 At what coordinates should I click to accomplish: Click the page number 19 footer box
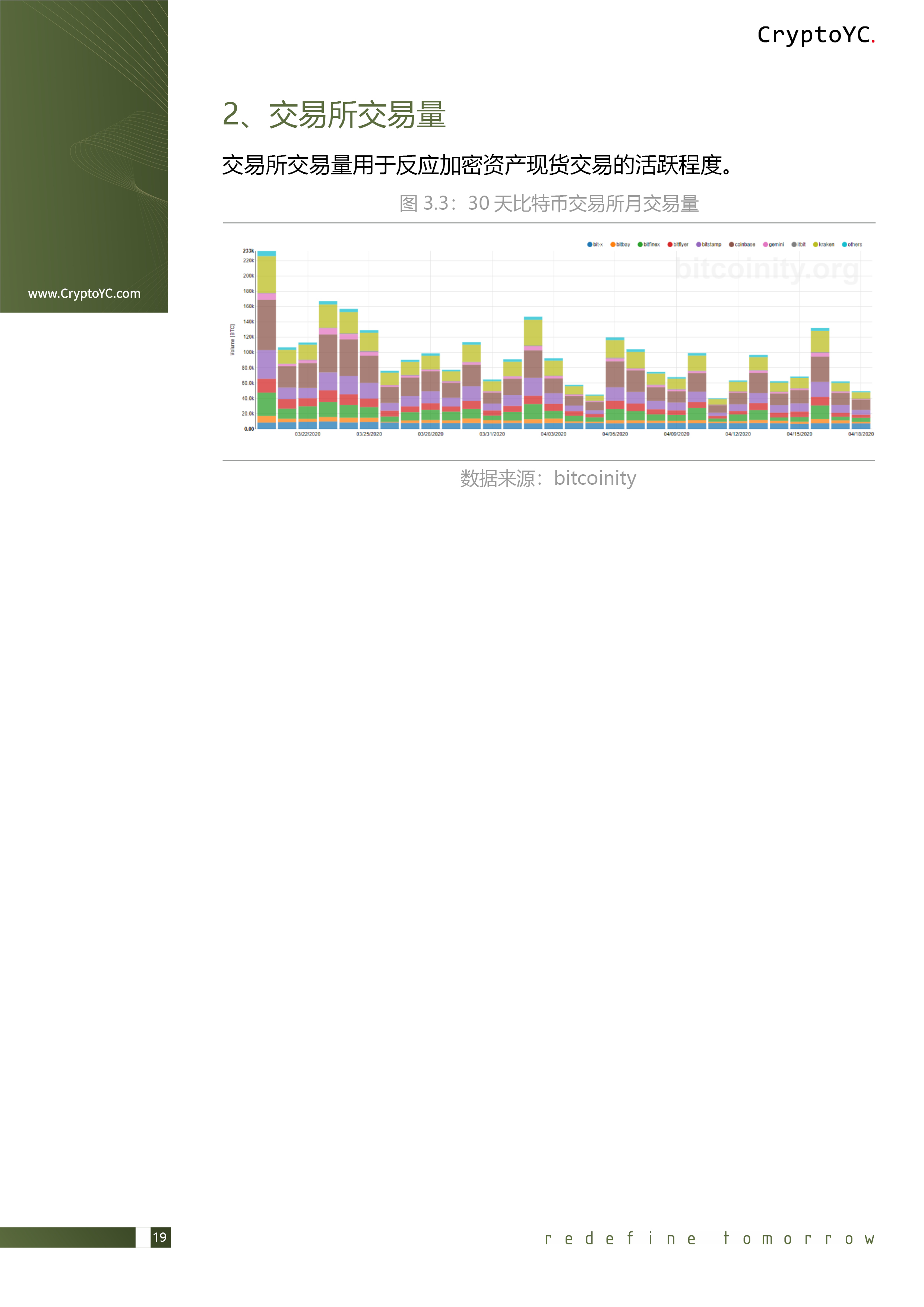(160, 1237)
